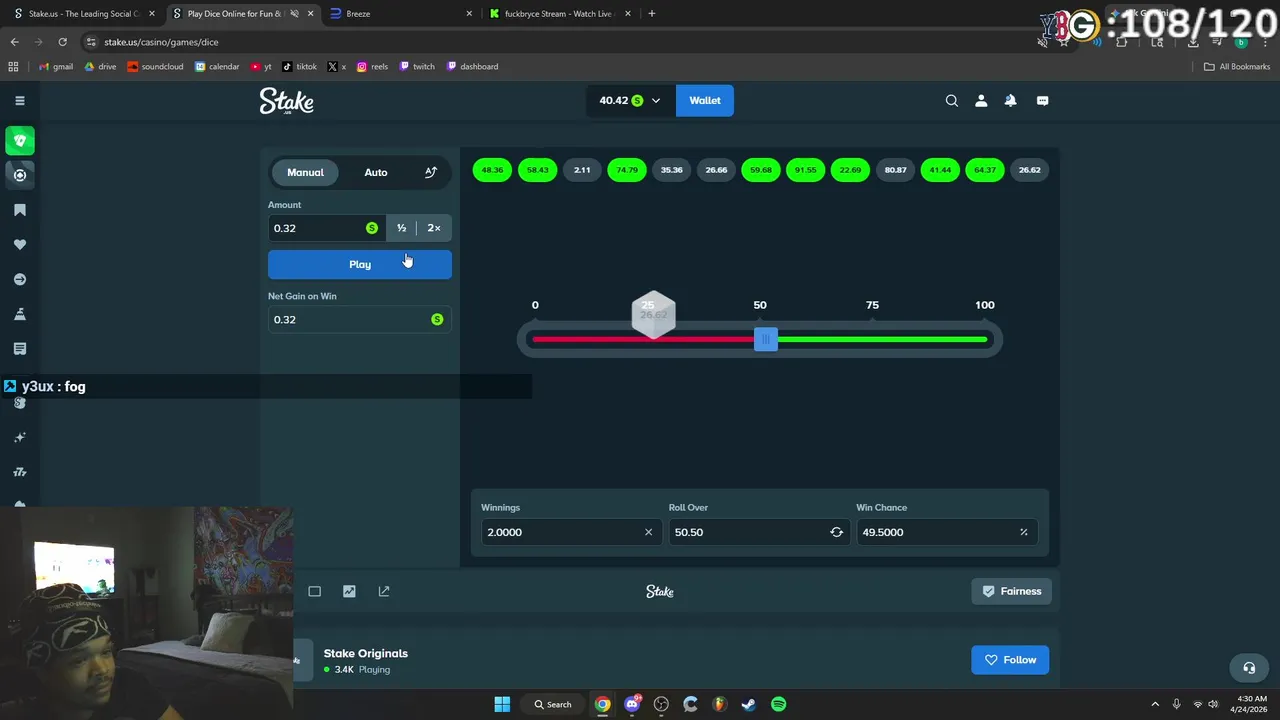The width and height of the screenshot is (1280, 720).
Task: Click the browser address bar
Action: (x=560, y=42)
